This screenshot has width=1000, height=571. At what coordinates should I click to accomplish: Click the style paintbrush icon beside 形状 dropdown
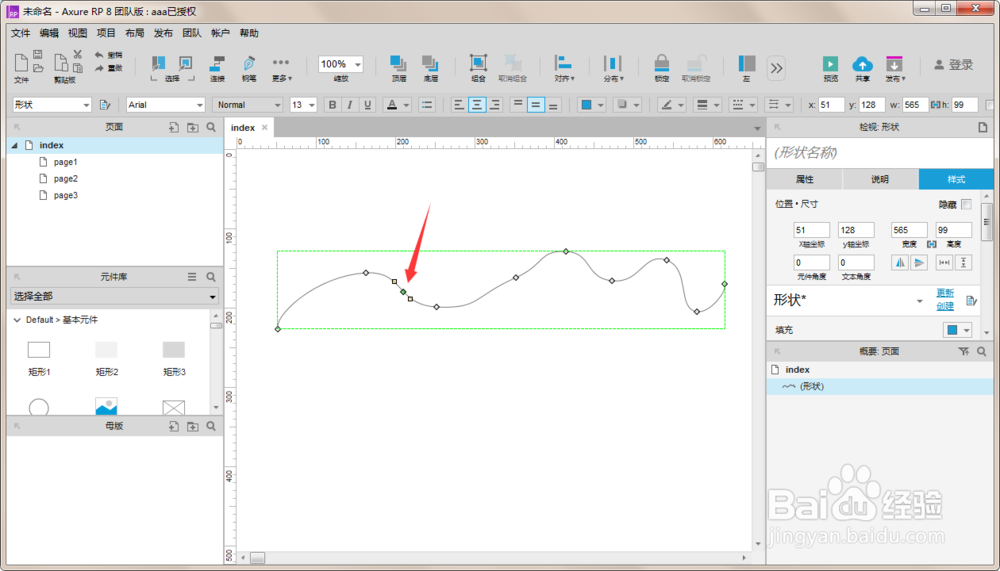coord(105,105)
